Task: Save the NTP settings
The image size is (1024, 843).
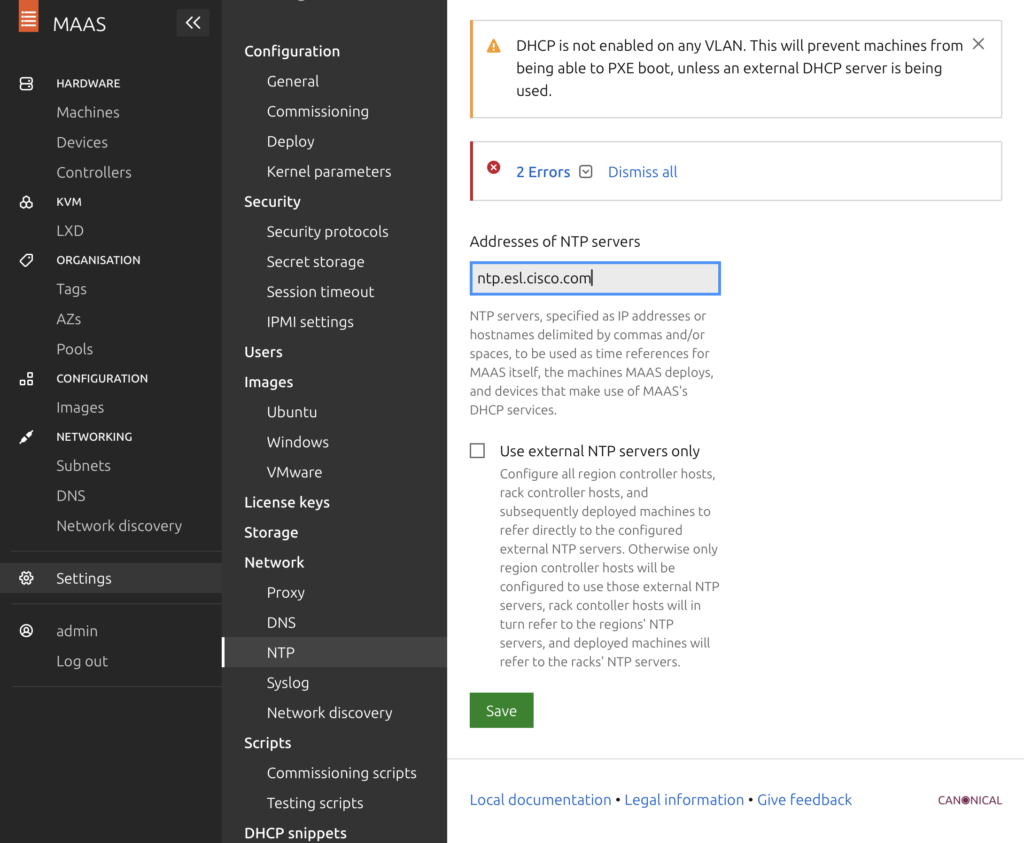Action: point(502,710)
